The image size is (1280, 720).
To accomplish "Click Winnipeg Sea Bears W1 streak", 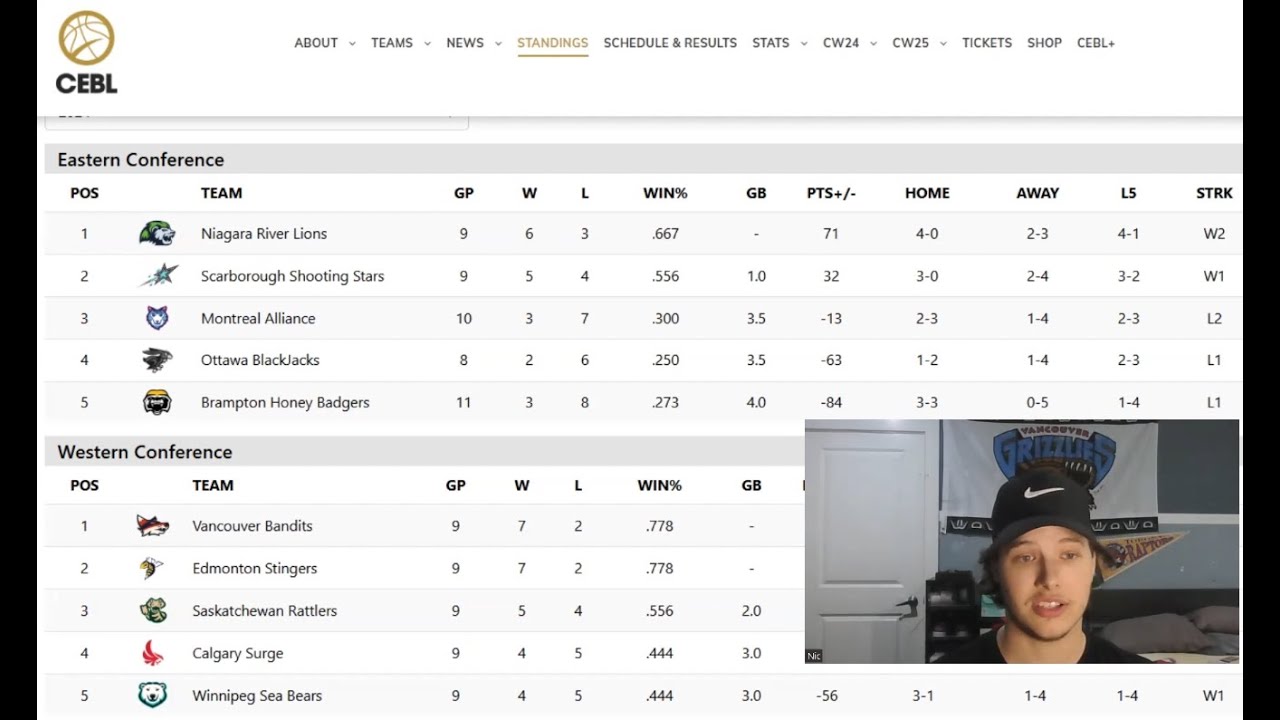I will pyautogui.click(x=1213, y=695).
